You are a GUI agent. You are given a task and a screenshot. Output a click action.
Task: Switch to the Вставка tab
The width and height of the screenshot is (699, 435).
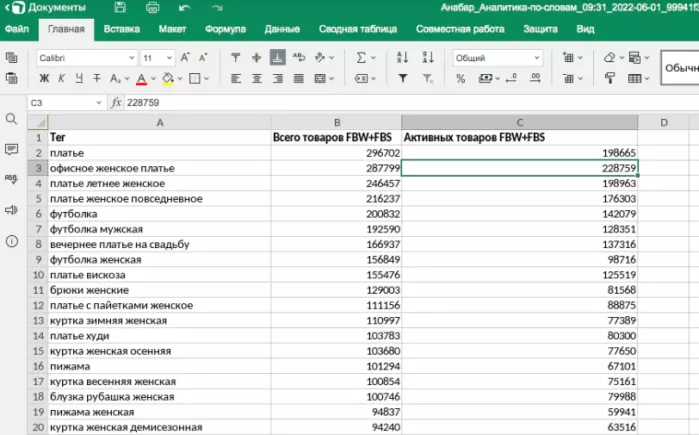[121, 30]
